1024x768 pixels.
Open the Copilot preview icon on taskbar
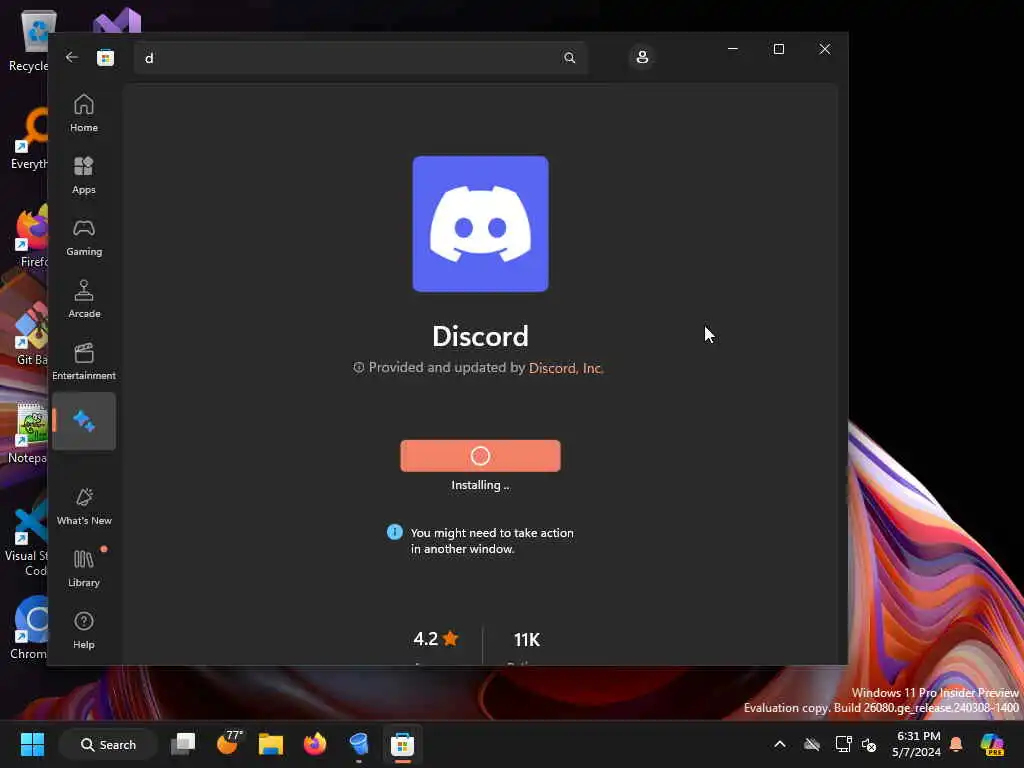992,744
